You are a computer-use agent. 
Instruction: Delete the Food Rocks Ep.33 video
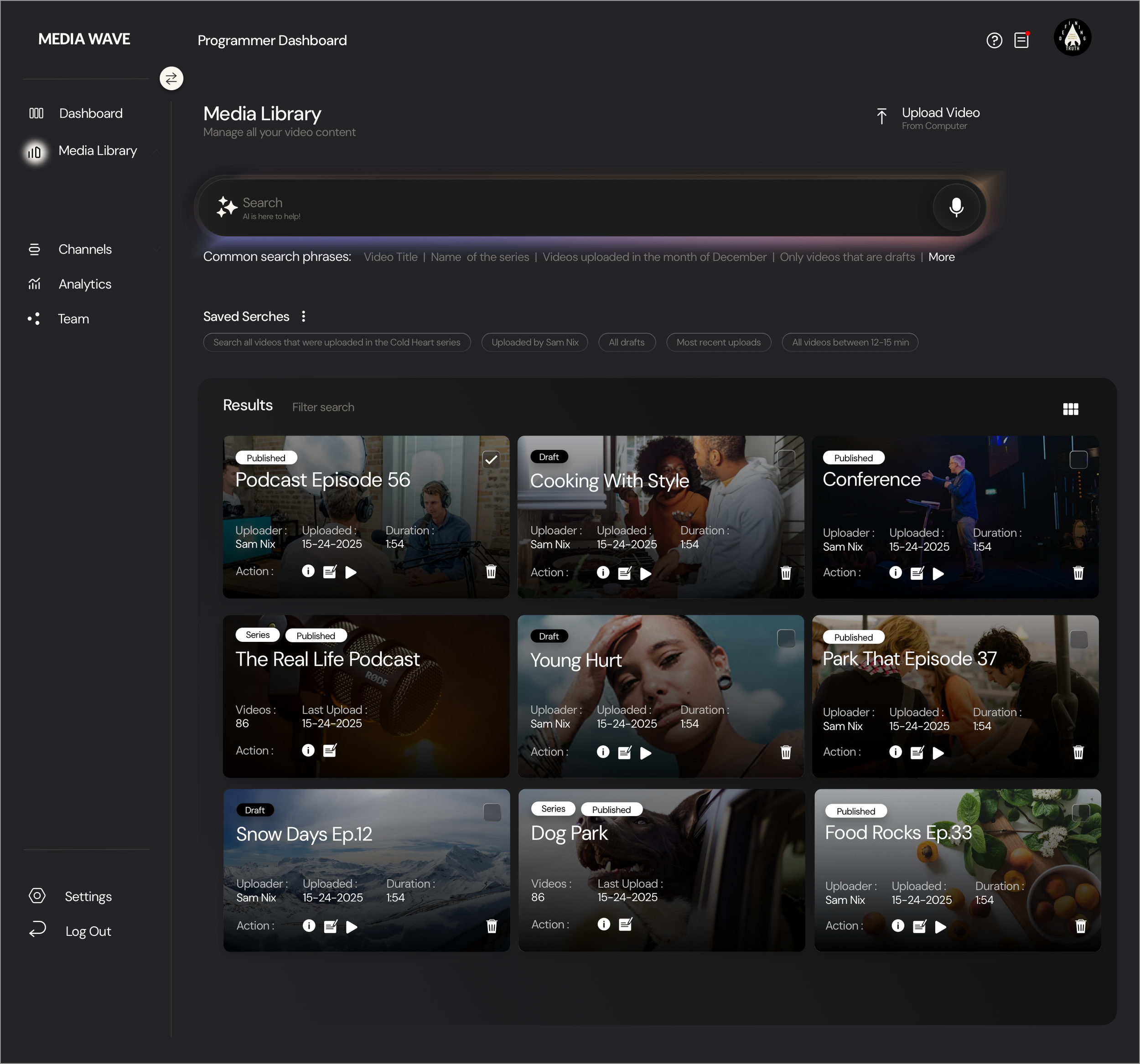click(1080, 926)
